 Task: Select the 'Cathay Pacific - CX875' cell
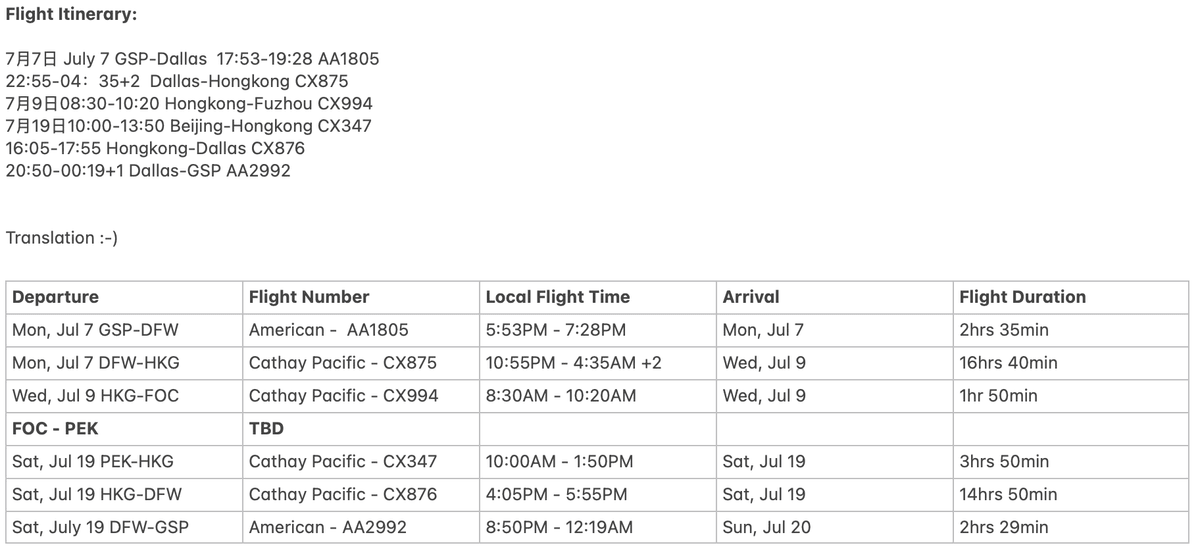click(x=343, y=363)
